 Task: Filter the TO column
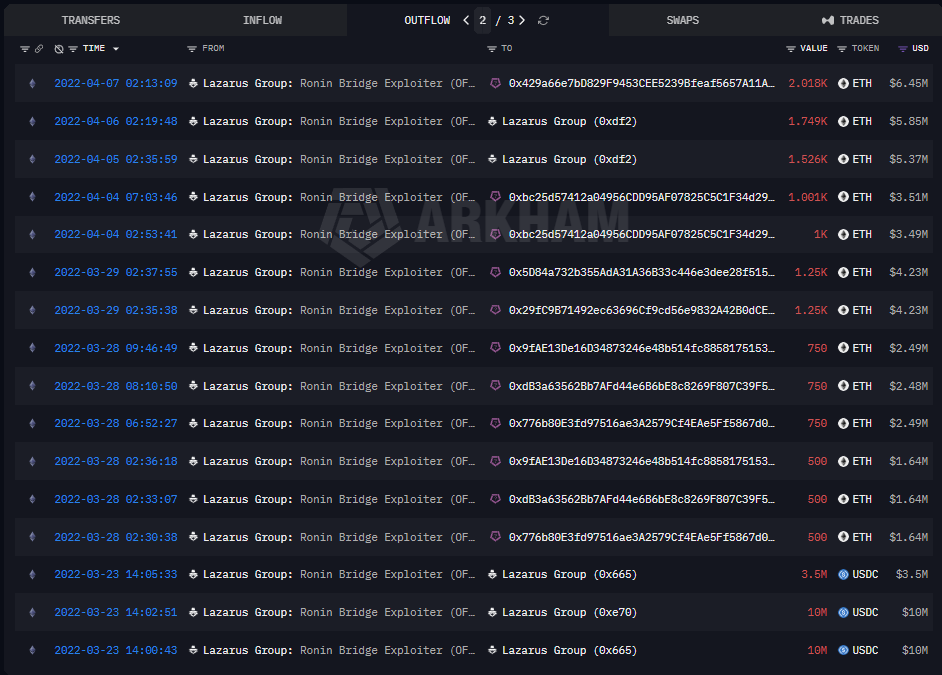491,49
